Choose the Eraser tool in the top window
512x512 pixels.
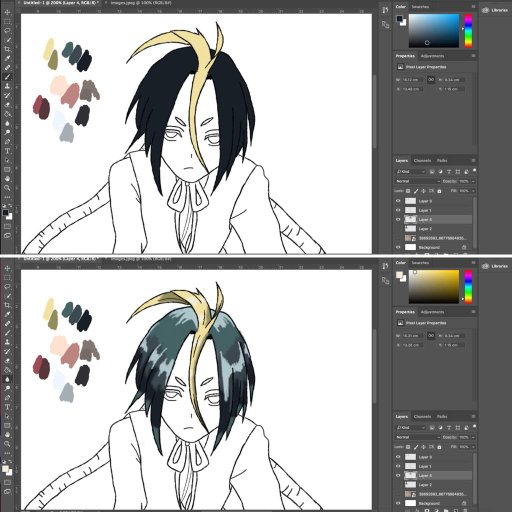(7, 105)
